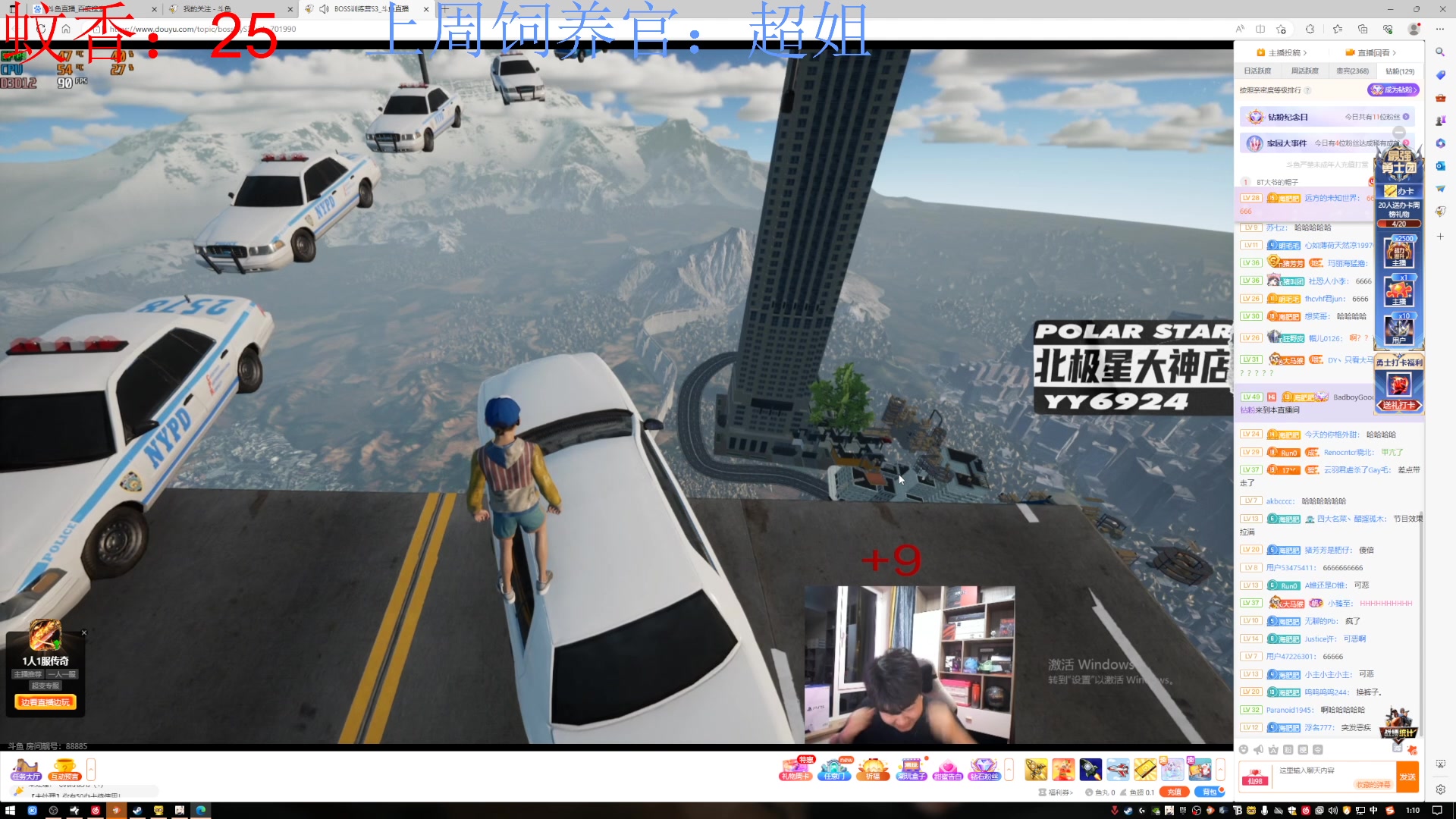Open the 背包 backpack button
Image resolution: width=1456 pixels, height=819 pixels.
[x=1210, y=792]
